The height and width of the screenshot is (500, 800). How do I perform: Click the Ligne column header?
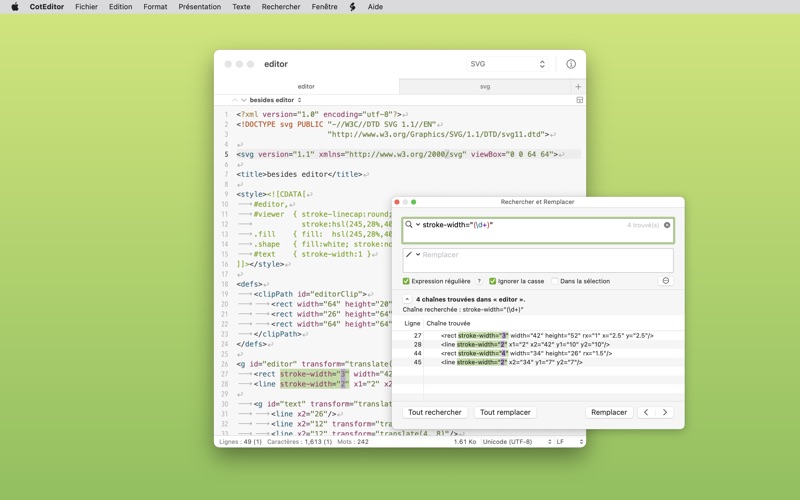412,323
